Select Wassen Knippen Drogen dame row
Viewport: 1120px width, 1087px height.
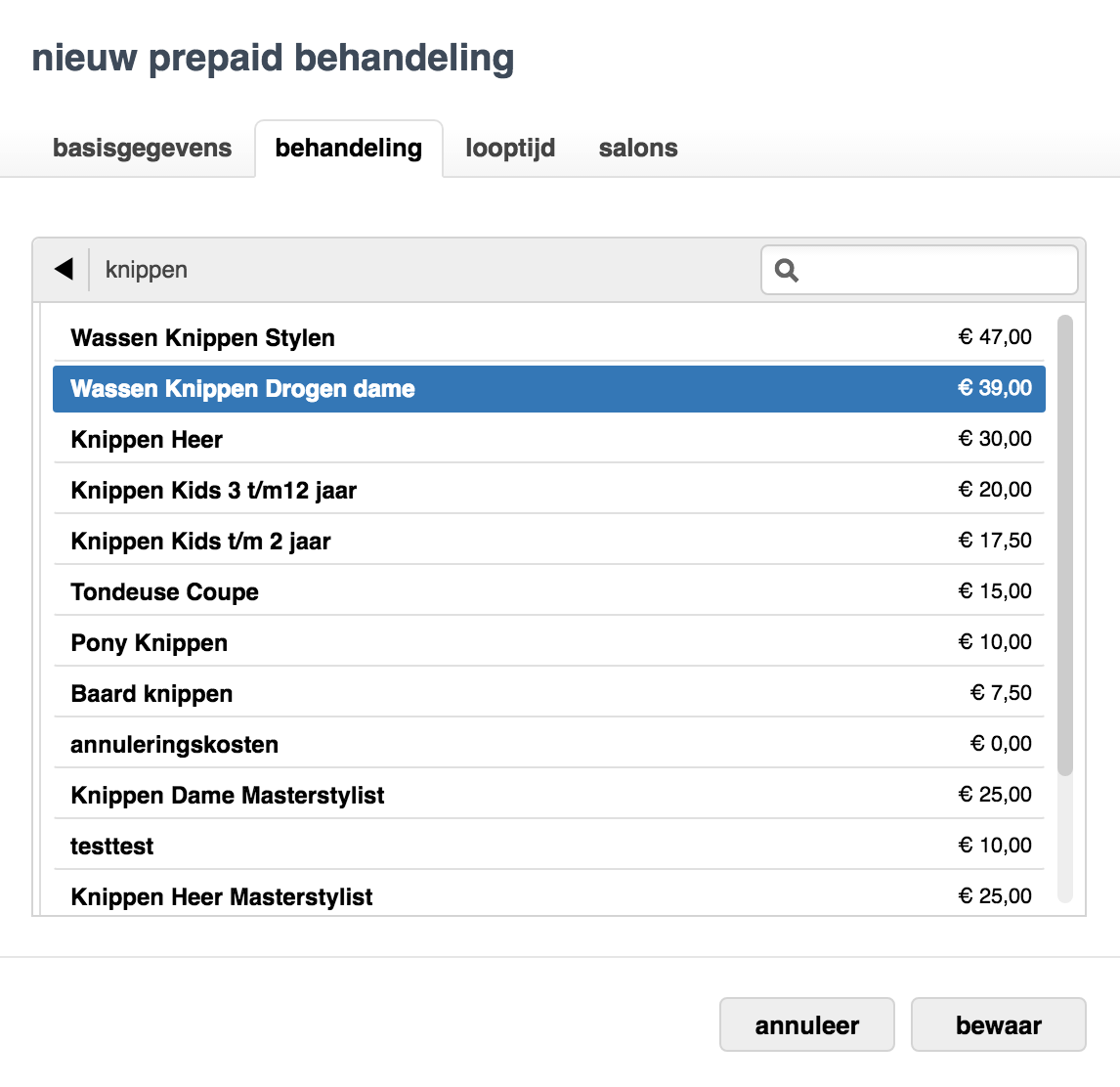[548, 389]
